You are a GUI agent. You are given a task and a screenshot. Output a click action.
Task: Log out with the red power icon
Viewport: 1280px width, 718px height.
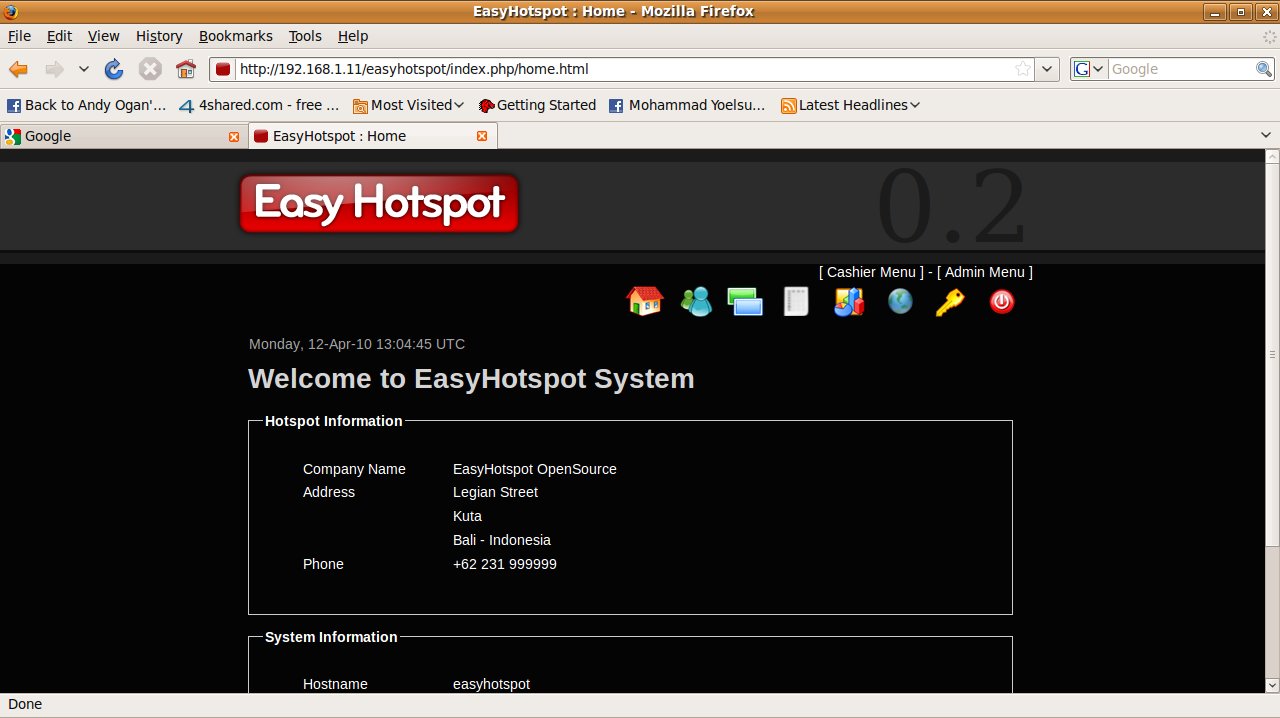(x=1001, y=301)
